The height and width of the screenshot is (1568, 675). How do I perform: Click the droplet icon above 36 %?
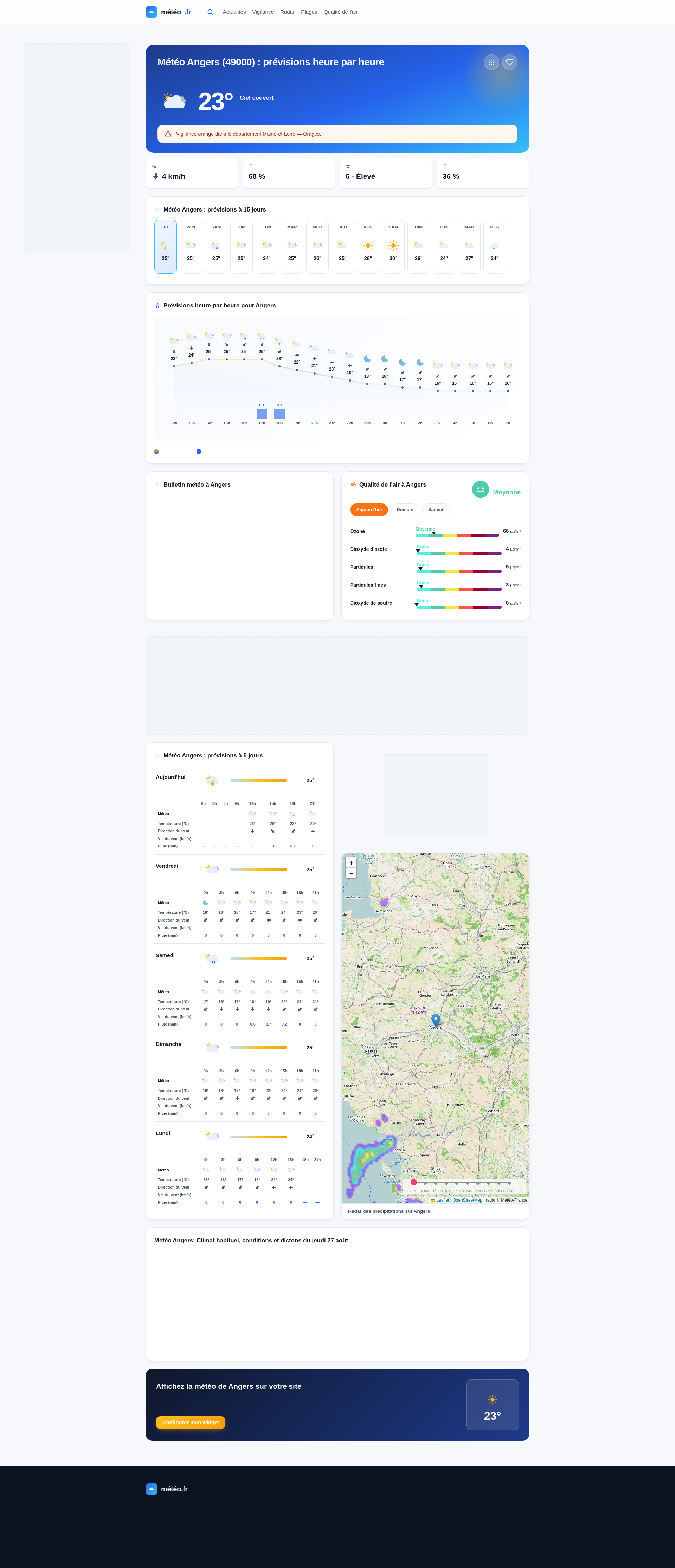(445, 166)
